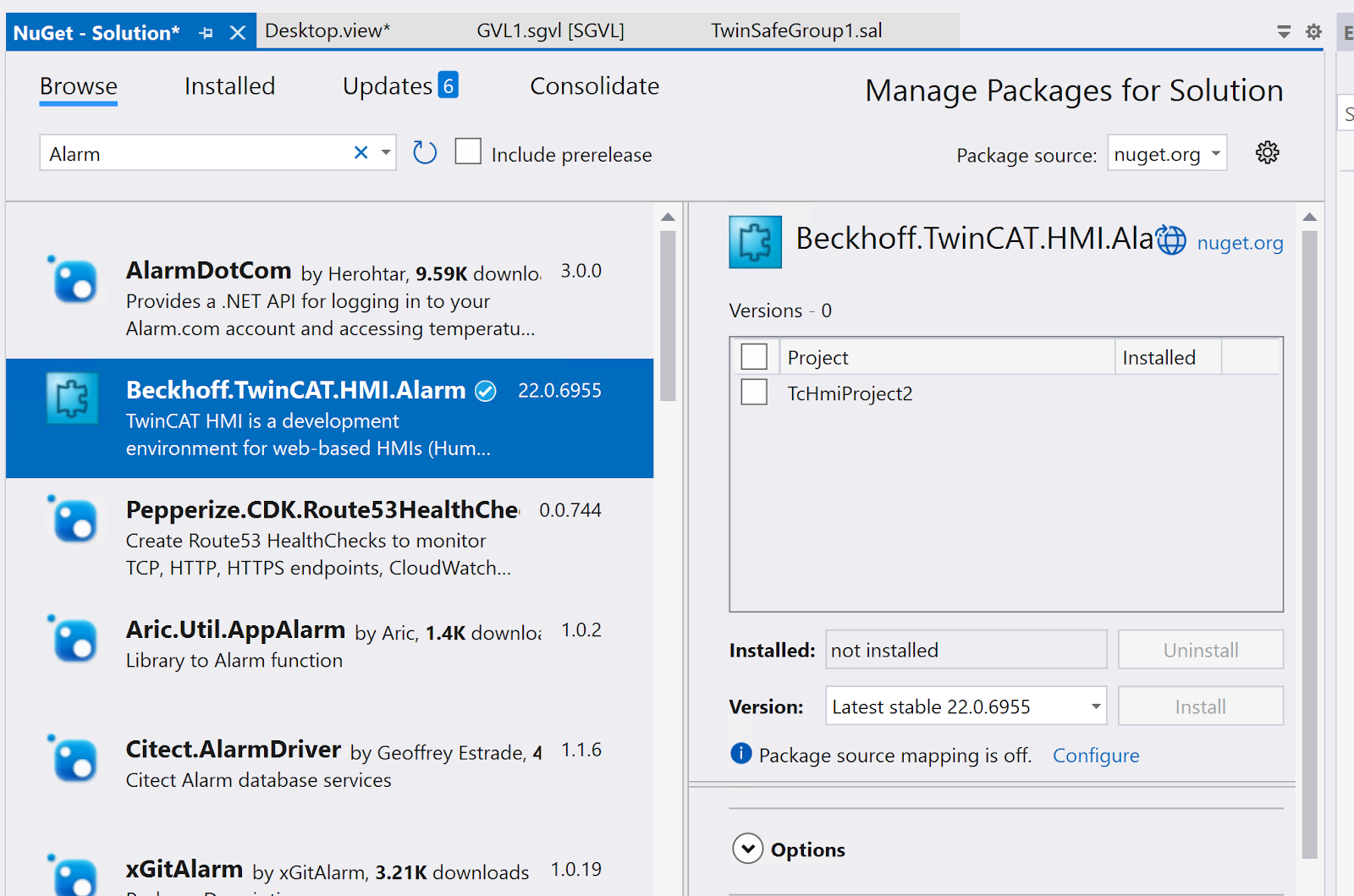1354x896 pixels.
Task: Switch to the Desktop.view* tab
Action: (x=327, y=30)
